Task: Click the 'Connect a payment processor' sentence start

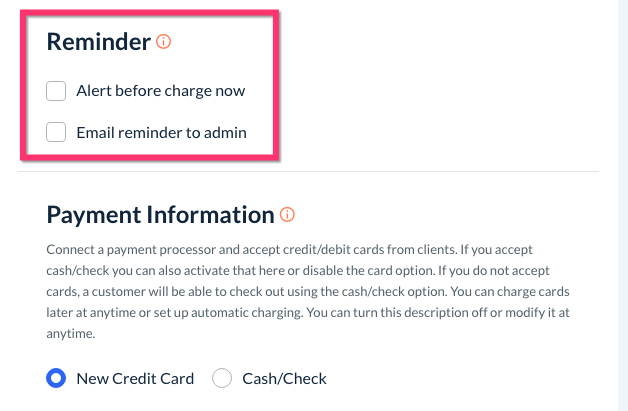Action: tap(120, 248)
